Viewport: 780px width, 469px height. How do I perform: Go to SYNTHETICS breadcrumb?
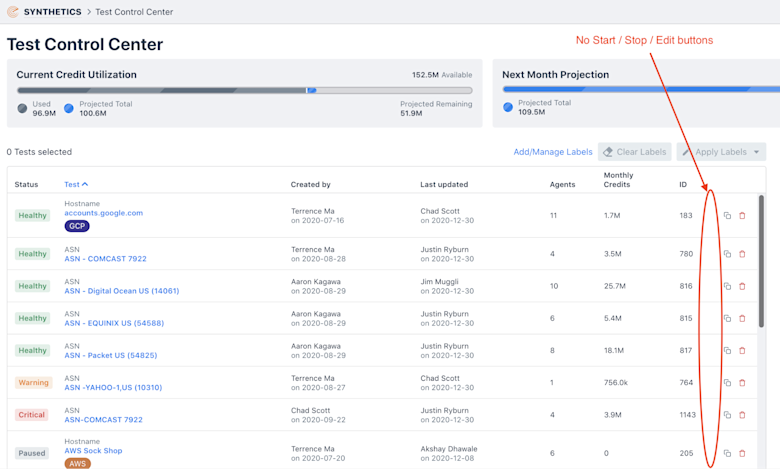[52, 11]
